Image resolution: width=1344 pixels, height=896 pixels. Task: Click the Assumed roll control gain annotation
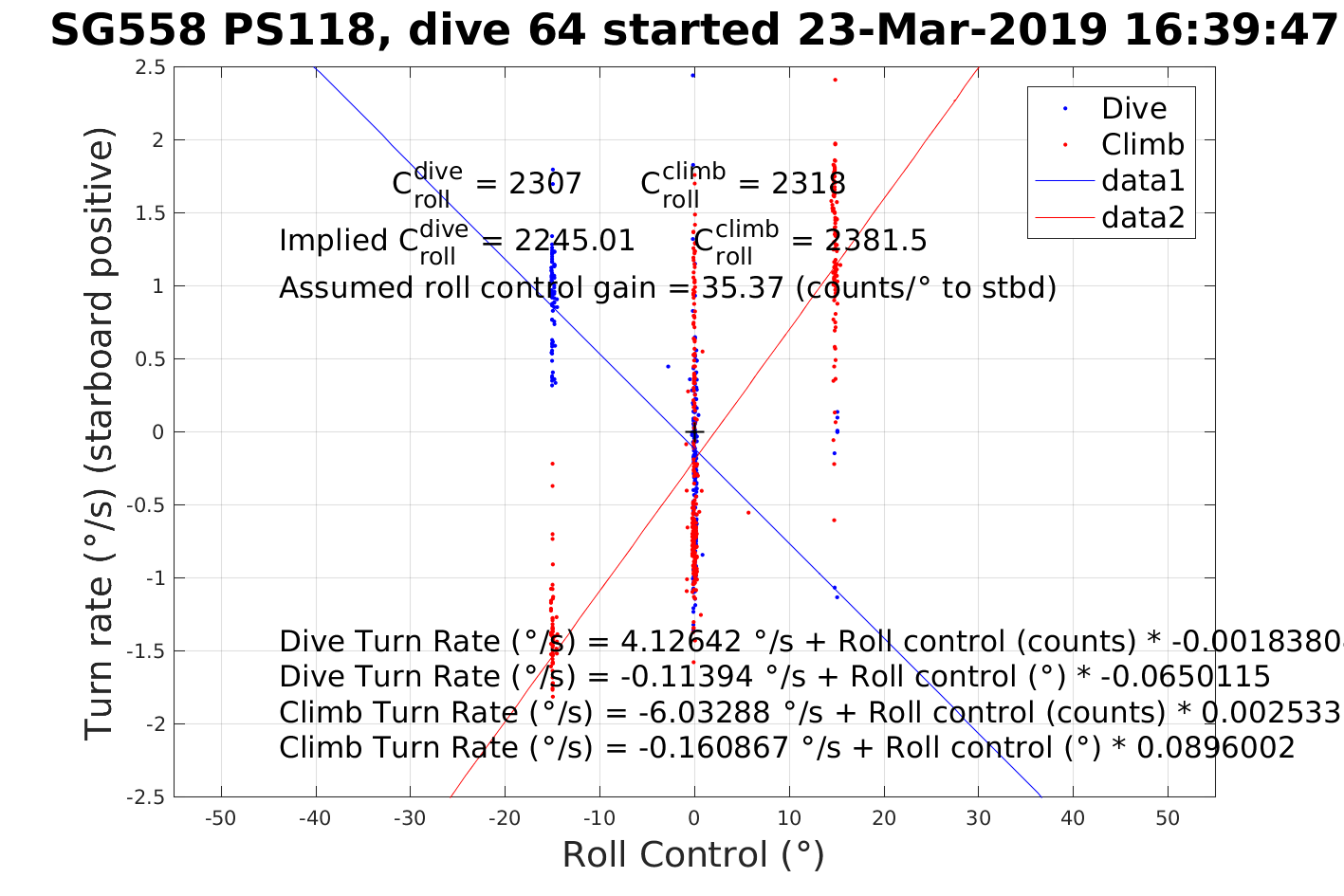point(668,287)
